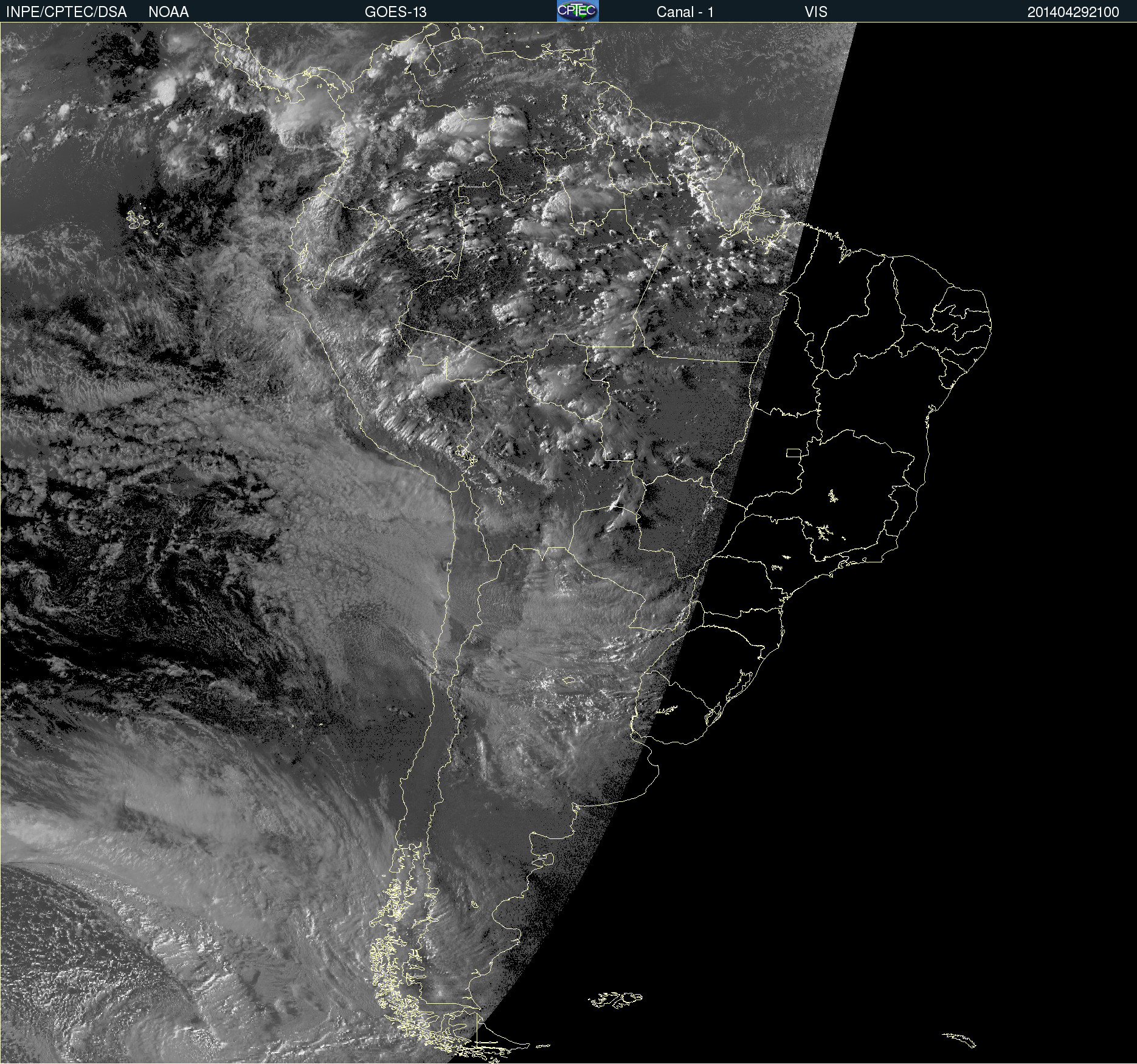
Task: Click the 'Canal - 1' channel label
Action: point(685,12)
